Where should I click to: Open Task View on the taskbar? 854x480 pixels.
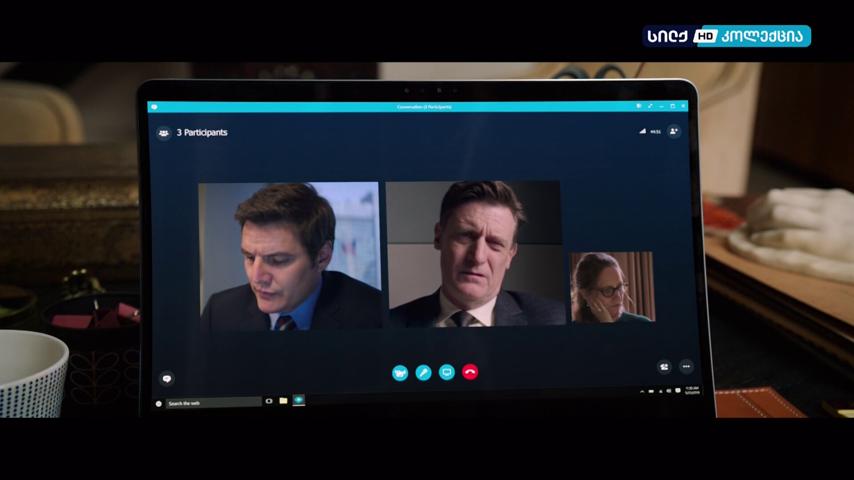click(x=269, y=402)
